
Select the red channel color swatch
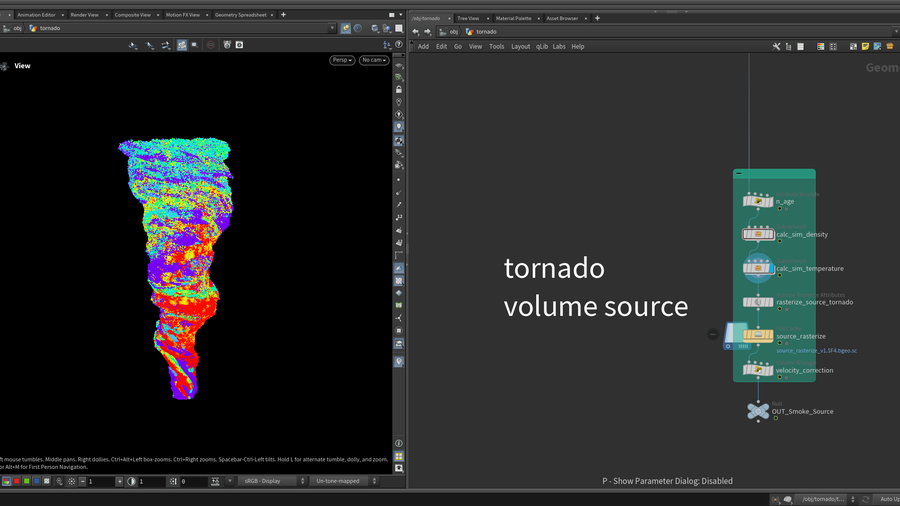(17, 481)
